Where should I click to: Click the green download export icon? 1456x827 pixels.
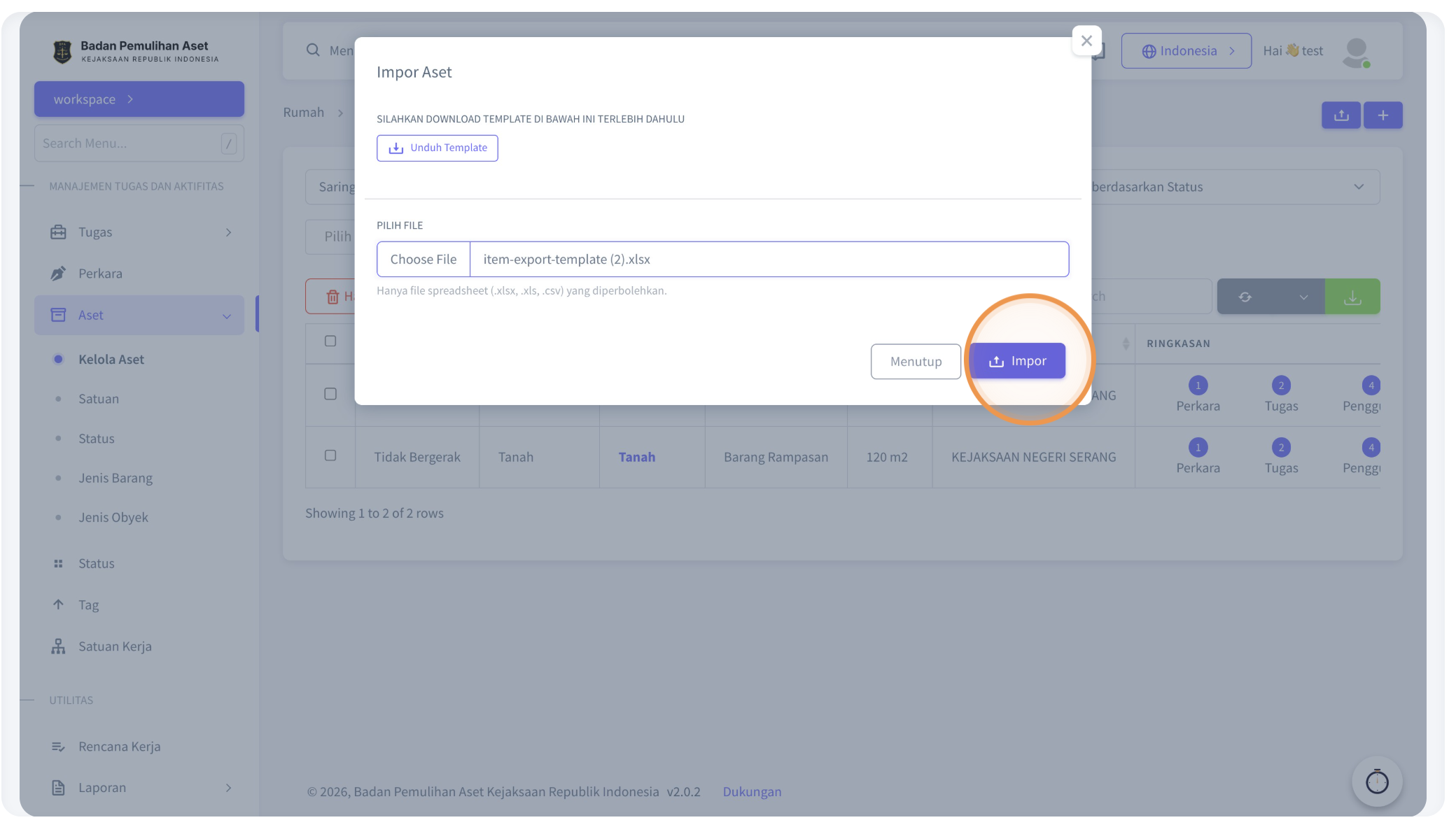(1352, 297)
